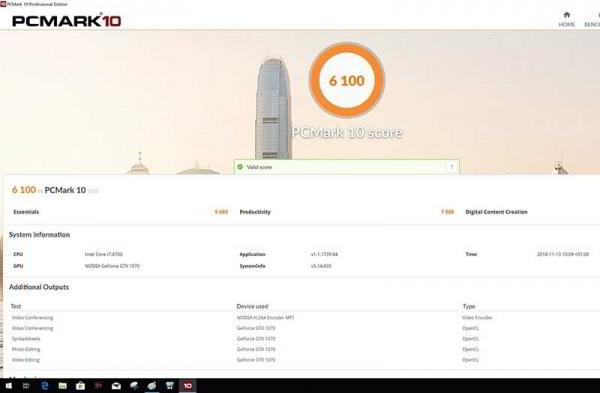Select the PCMark 10 taskbar icon
The width and height of the screenshot is (600, 393).
click(188, 386)
